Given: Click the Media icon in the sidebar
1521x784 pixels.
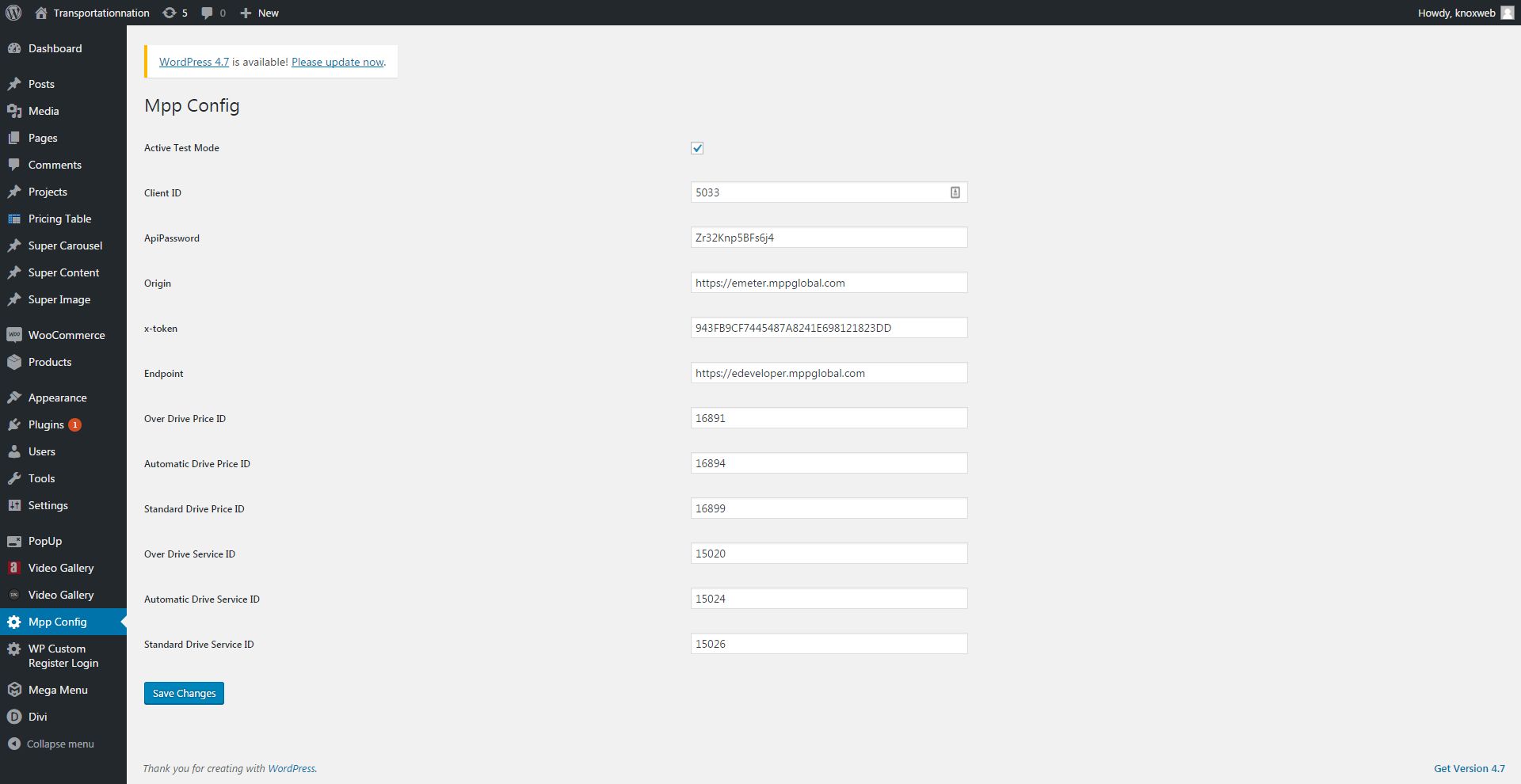Looking at the screenshot, I should coord(14,111).
